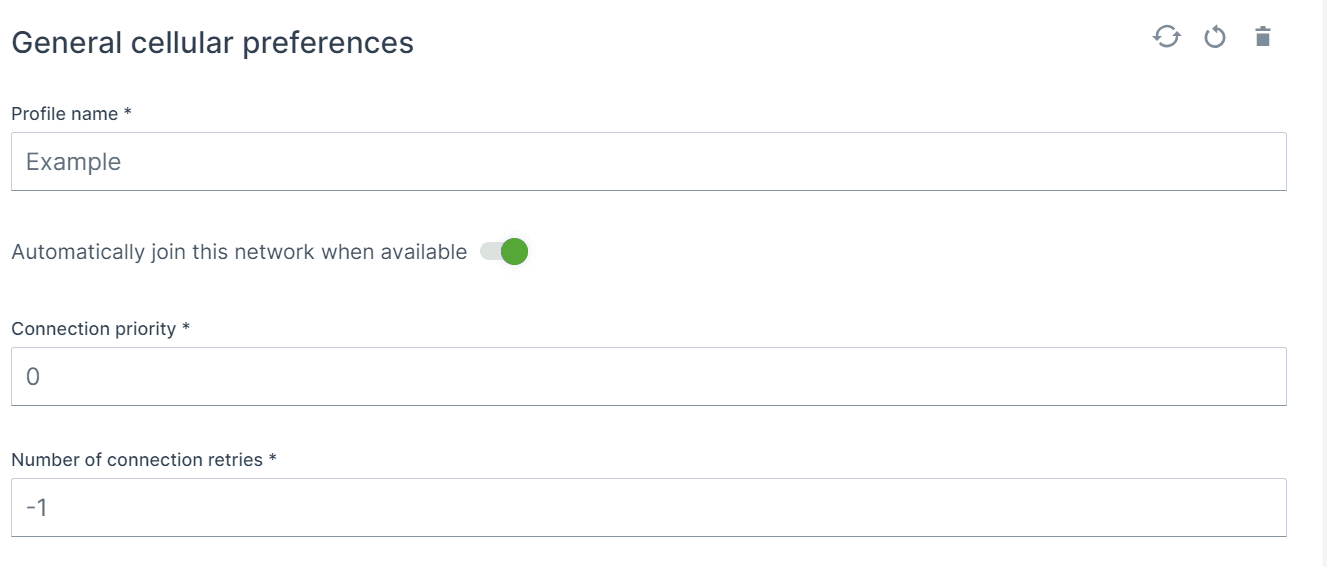Focus the Profile name input field
Image resolution: width=1327 pixels, height=567 pixels.
648,162
